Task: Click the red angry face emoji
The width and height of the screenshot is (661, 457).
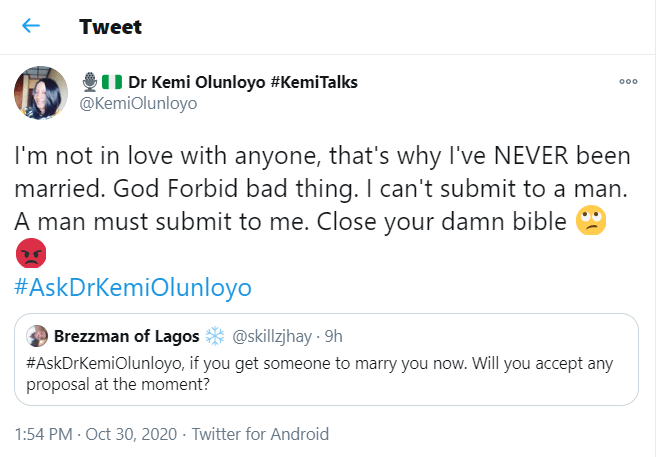Action: 30,255
